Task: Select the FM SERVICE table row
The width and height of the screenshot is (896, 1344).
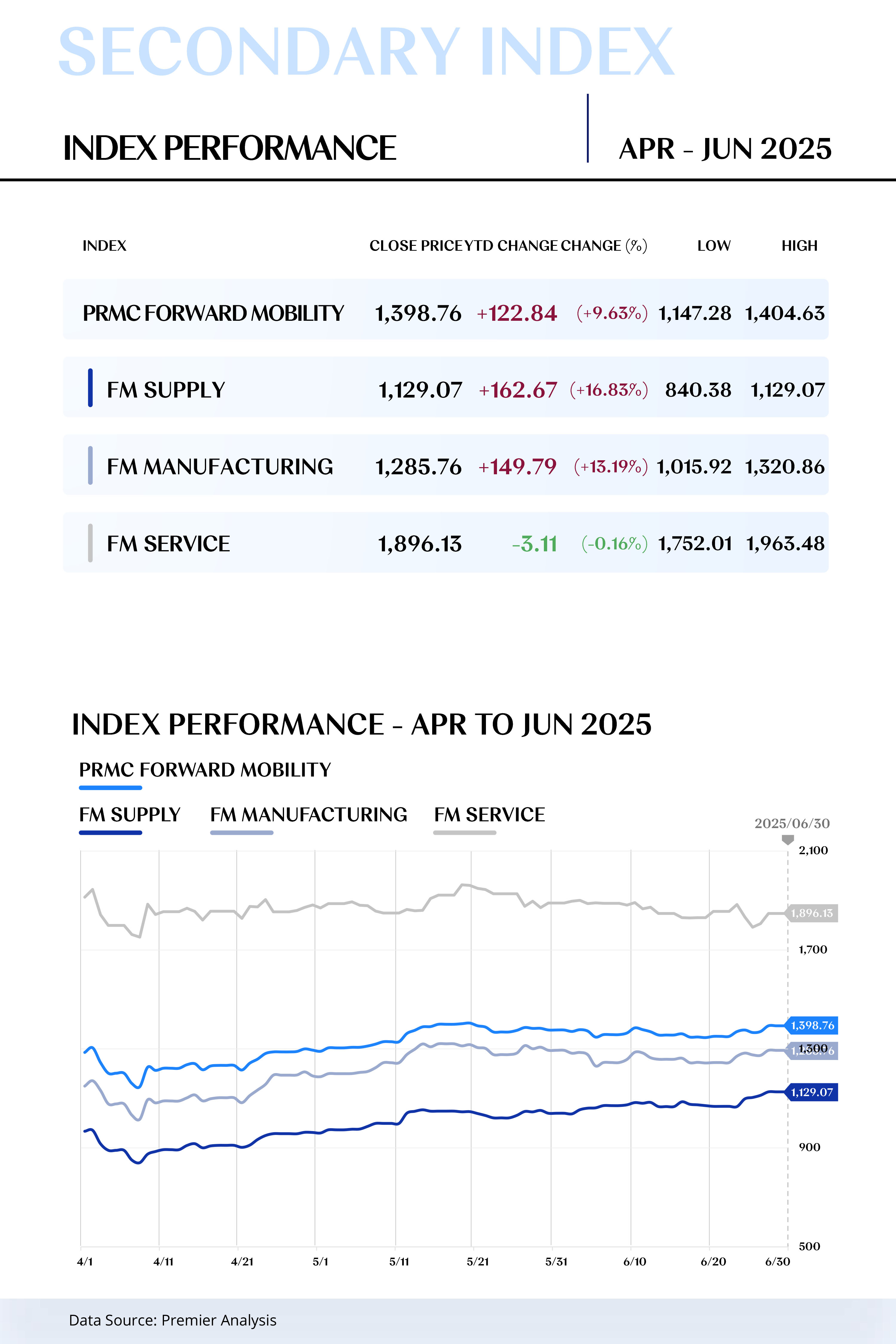Action: pyautogui.click(x=168, y=544)
